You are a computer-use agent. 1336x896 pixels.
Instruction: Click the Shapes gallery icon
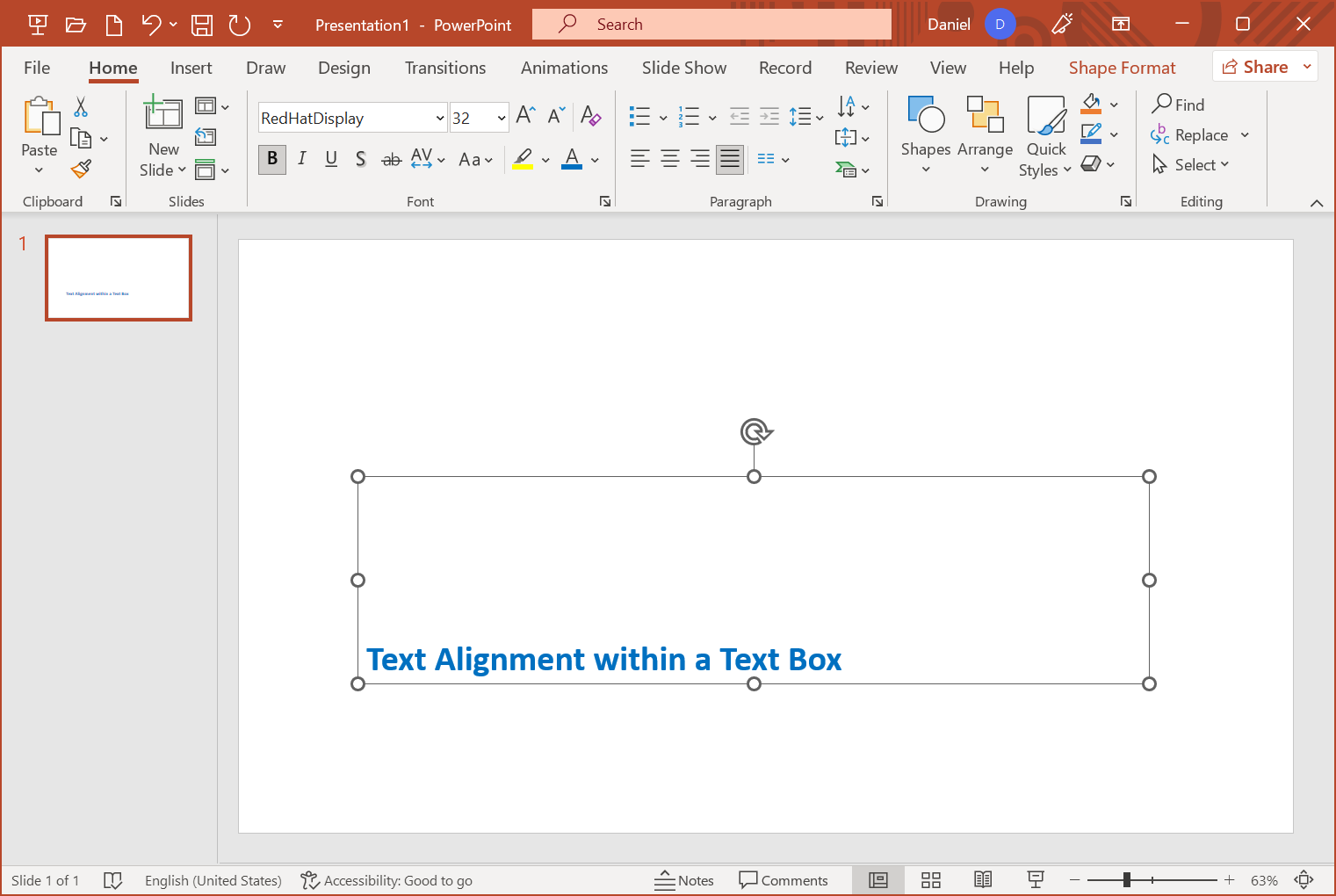pyautogui.click(x=926, y=116)
